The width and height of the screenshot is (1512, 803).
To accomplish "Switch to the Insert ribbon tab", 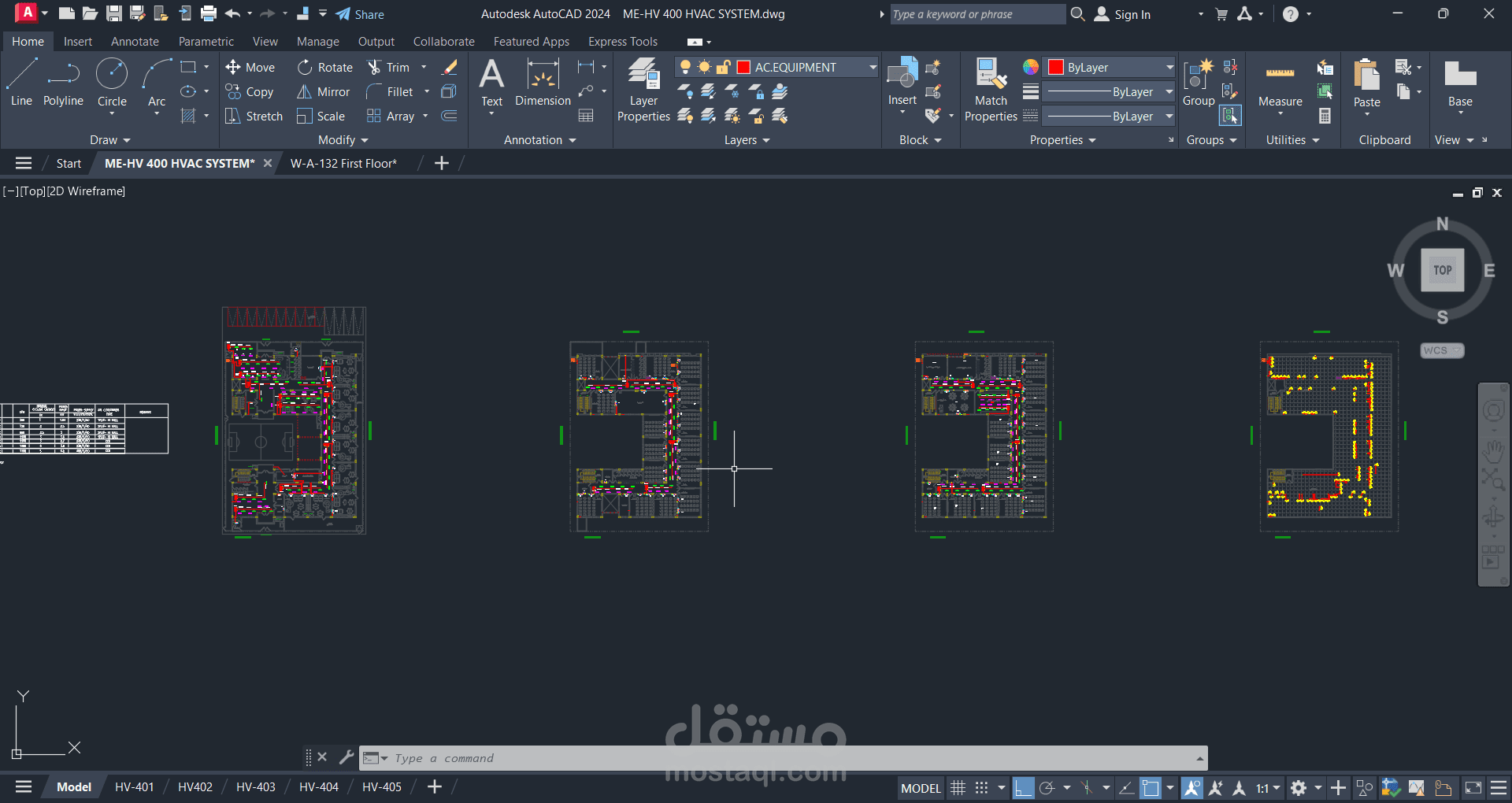I will 78,42.
